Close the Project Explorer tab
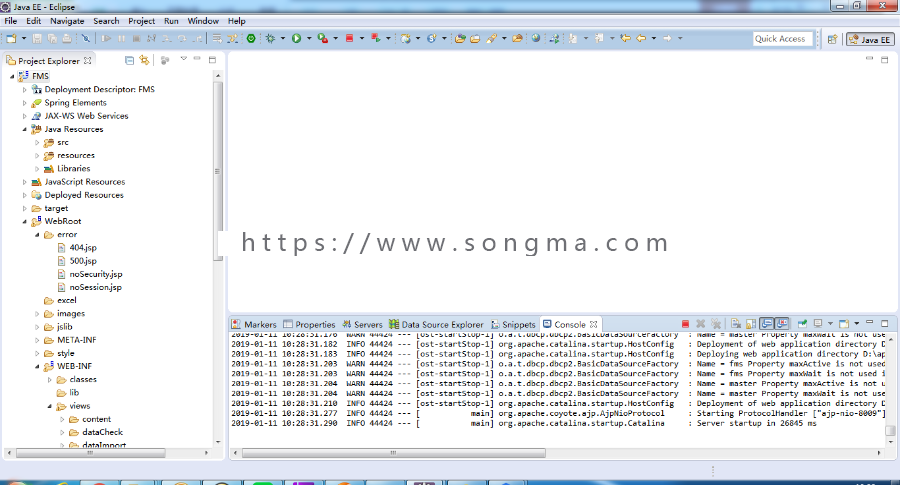Image resolution: width=900 pixels, height=485 pixels. (87, 60)
